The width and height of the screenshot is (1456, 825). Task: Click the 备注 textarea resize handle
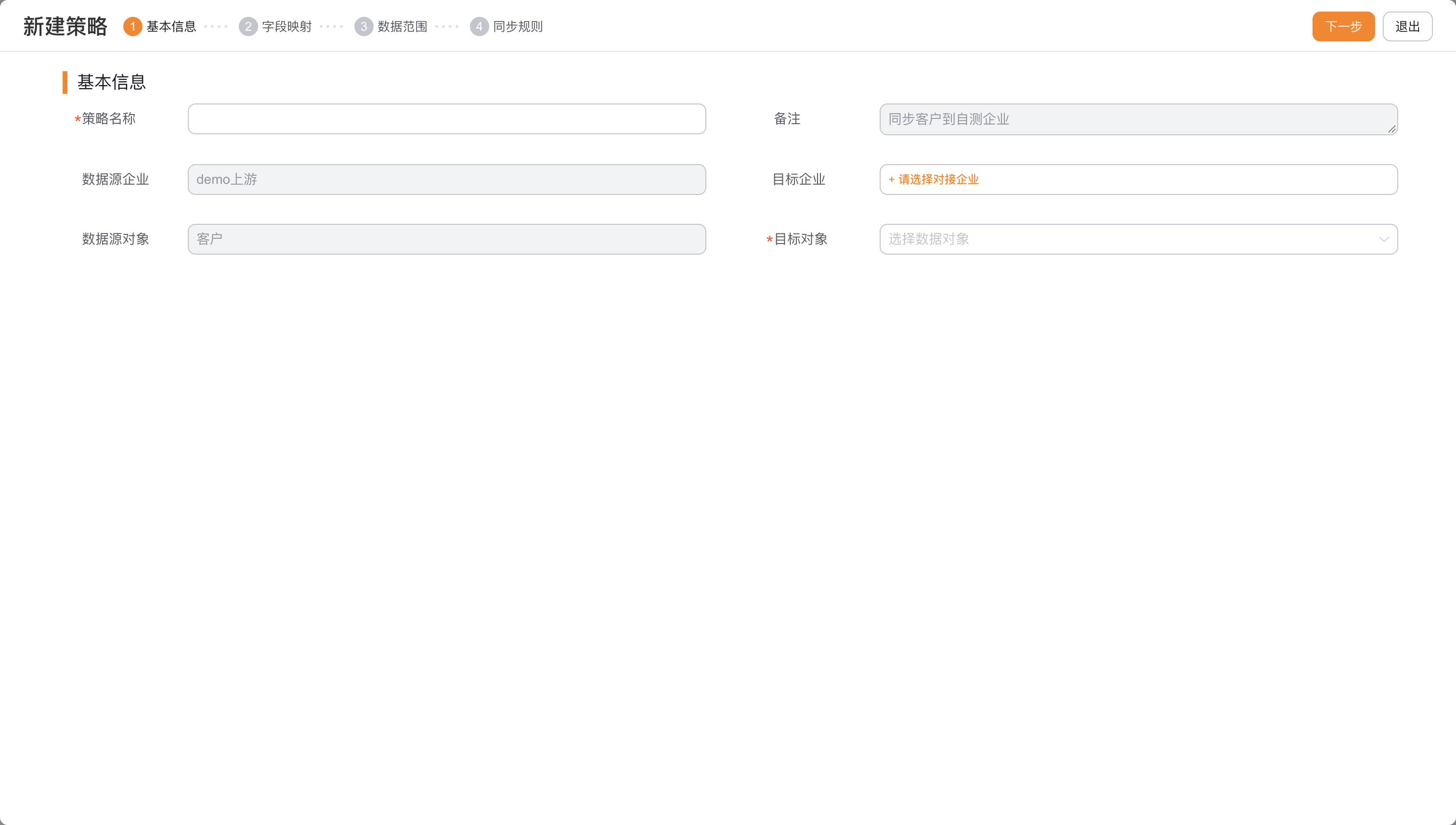[1391, 129]
